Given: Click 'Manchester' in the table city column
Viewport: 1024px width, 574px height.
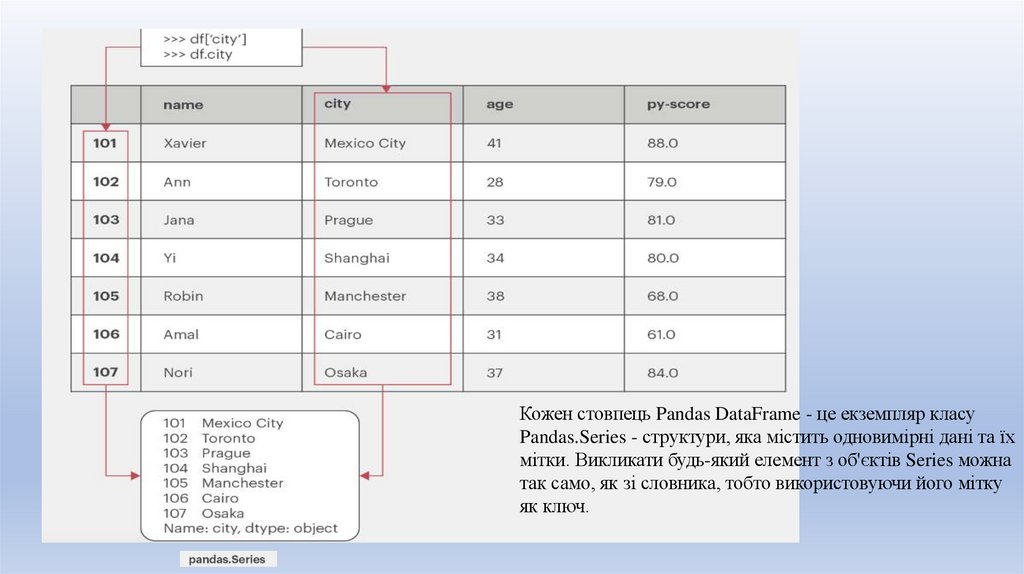Looking at the screenshot, I should (365, 296).
